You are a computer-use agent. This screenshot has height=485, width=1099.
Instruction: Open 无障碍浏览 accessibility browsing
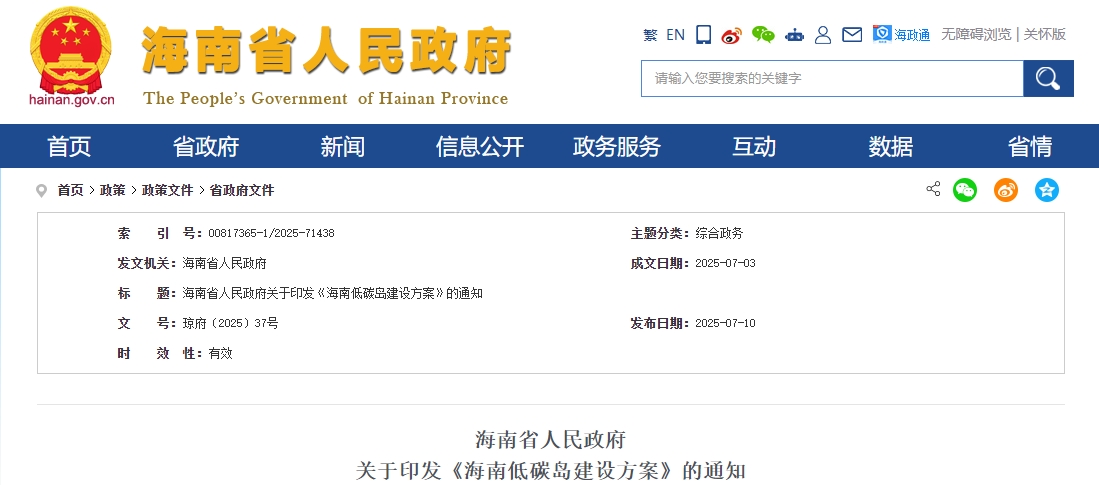pos(976,34)
